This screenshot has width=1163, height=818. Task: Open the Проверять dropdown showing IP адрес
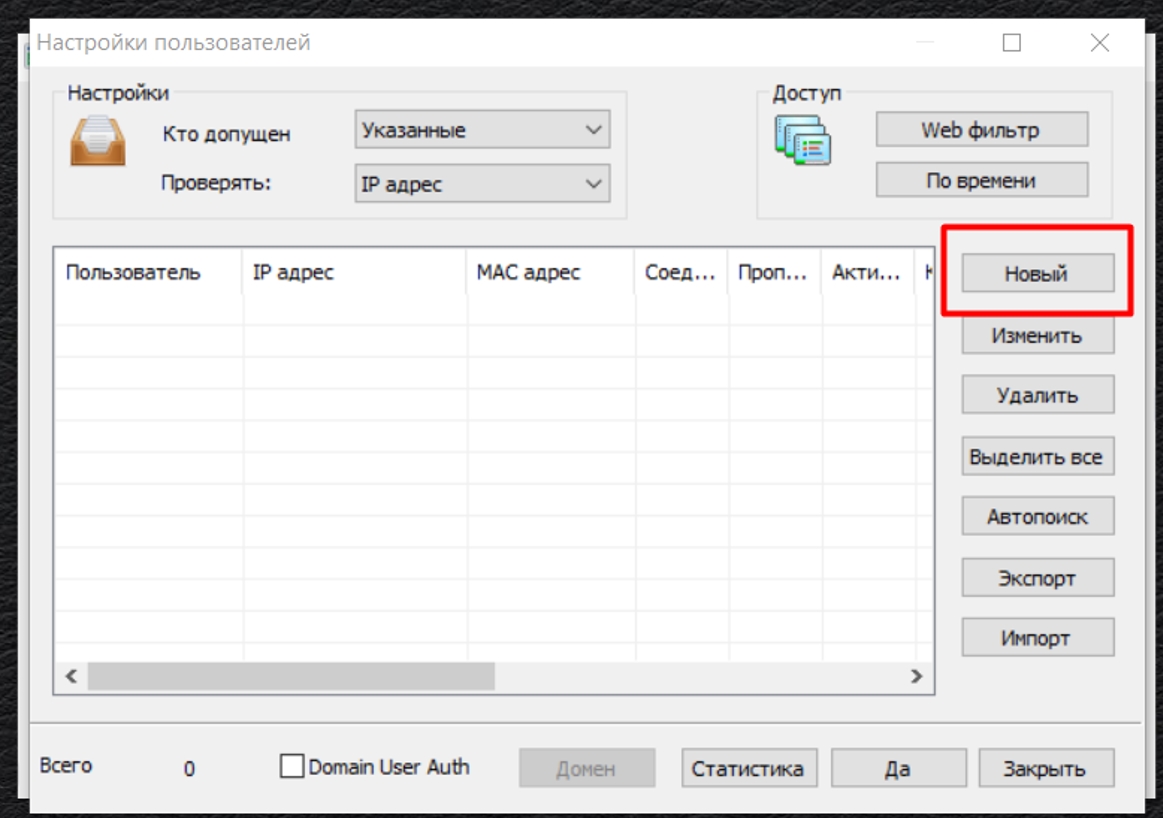coord(482,183)
